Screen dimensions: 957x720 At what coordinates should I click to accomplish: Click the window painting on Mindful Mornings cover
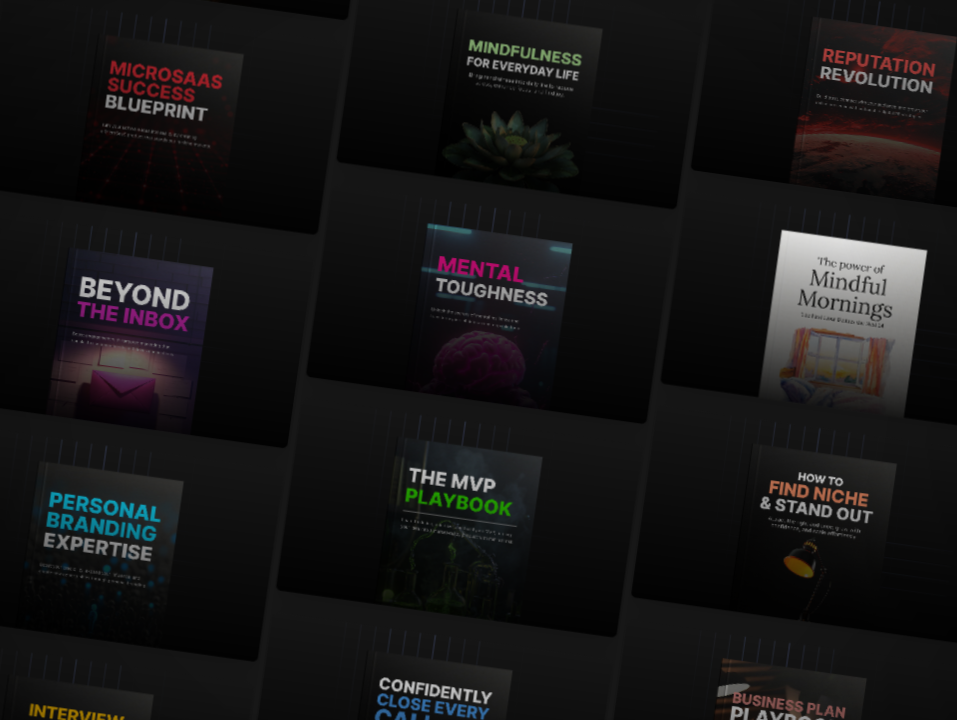[x=836, y=365]
